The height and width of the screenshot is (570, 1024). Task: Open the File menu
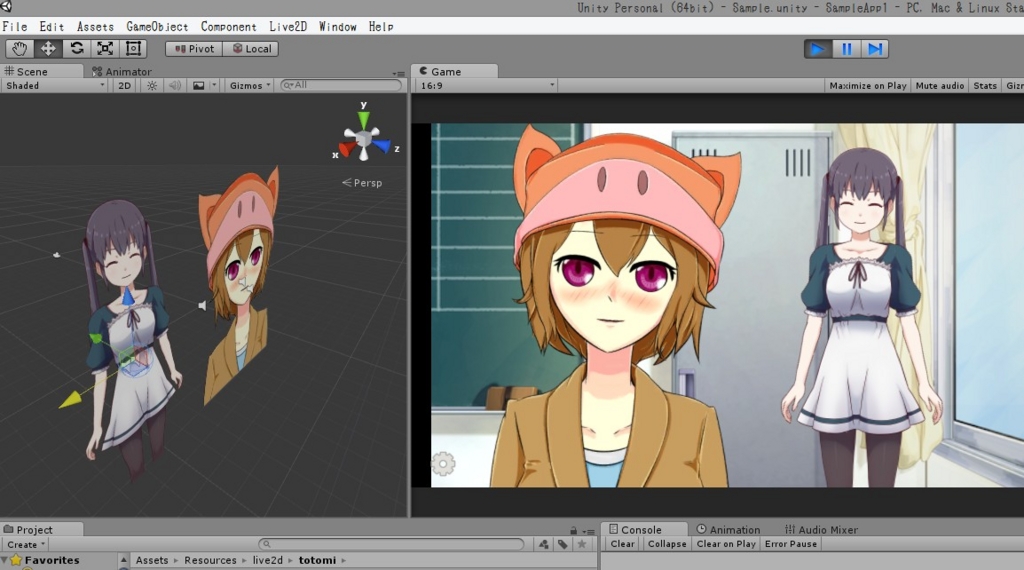point(15,27)
